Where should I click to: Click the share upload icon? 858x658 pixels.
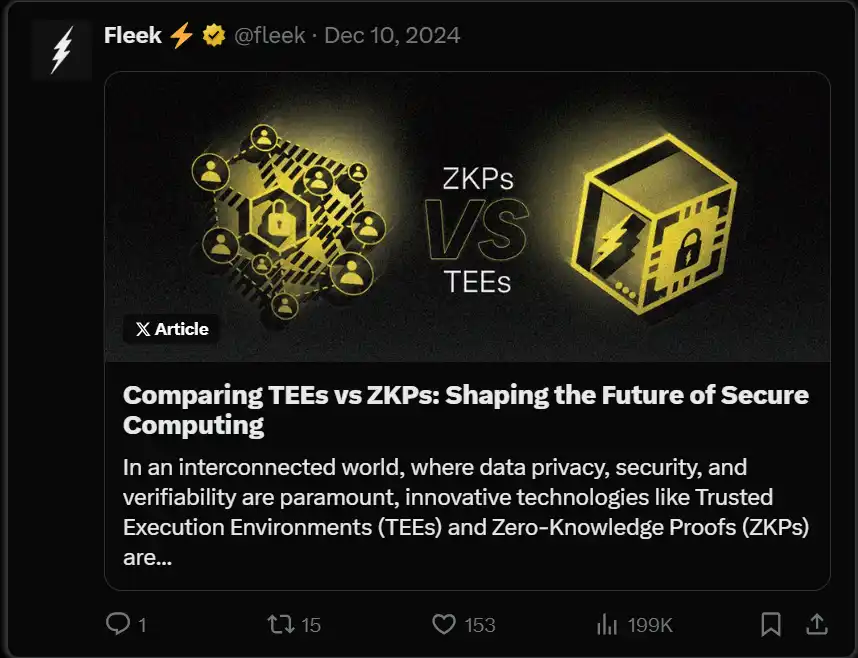(x=817, y=625)
